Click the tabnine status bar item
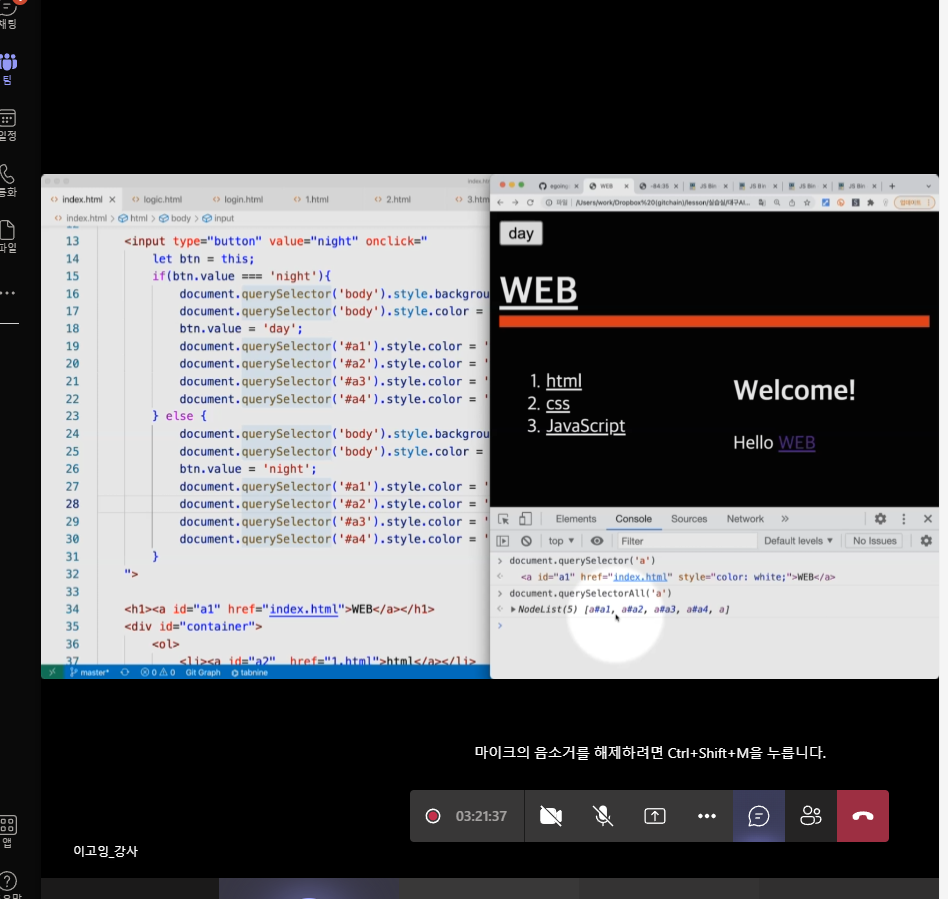Image resolution: width=948 pixels, height=899 pixels. 249,672
